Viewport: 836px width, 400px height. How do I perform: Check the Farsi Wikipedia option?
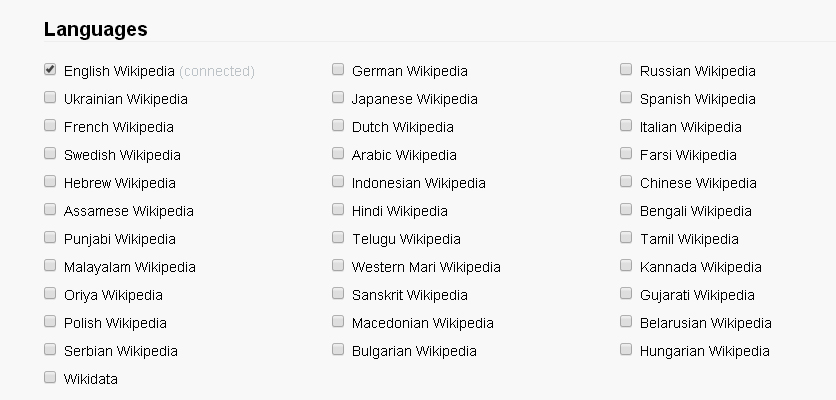coord(626,154)
